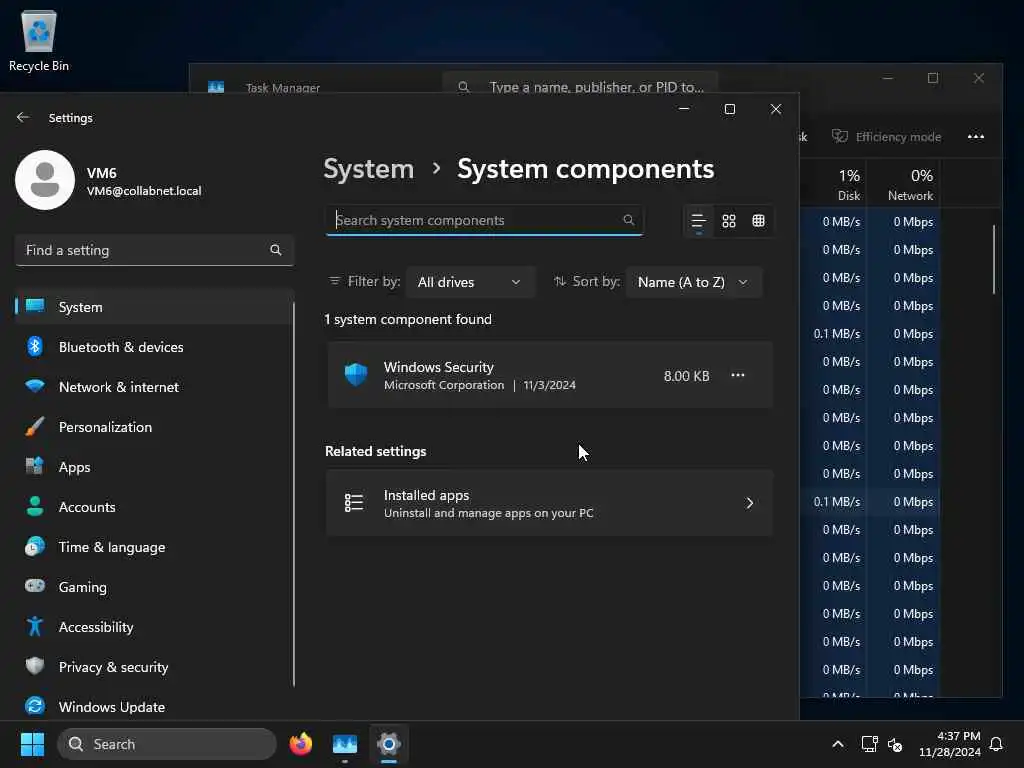Viewport: 1024px width, 768px height.
Task: Switch to list view layout
Action: click(x=698, y=221)
